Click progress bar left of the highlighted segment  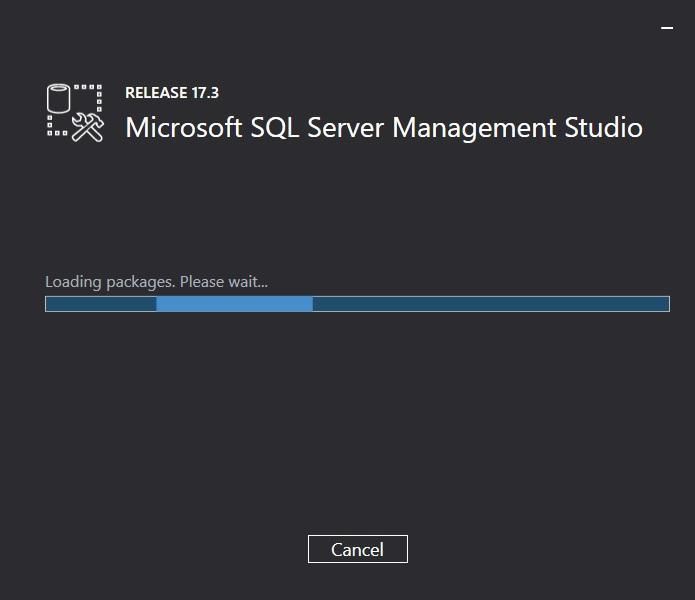pyautogui.click(x=101, y=304)
